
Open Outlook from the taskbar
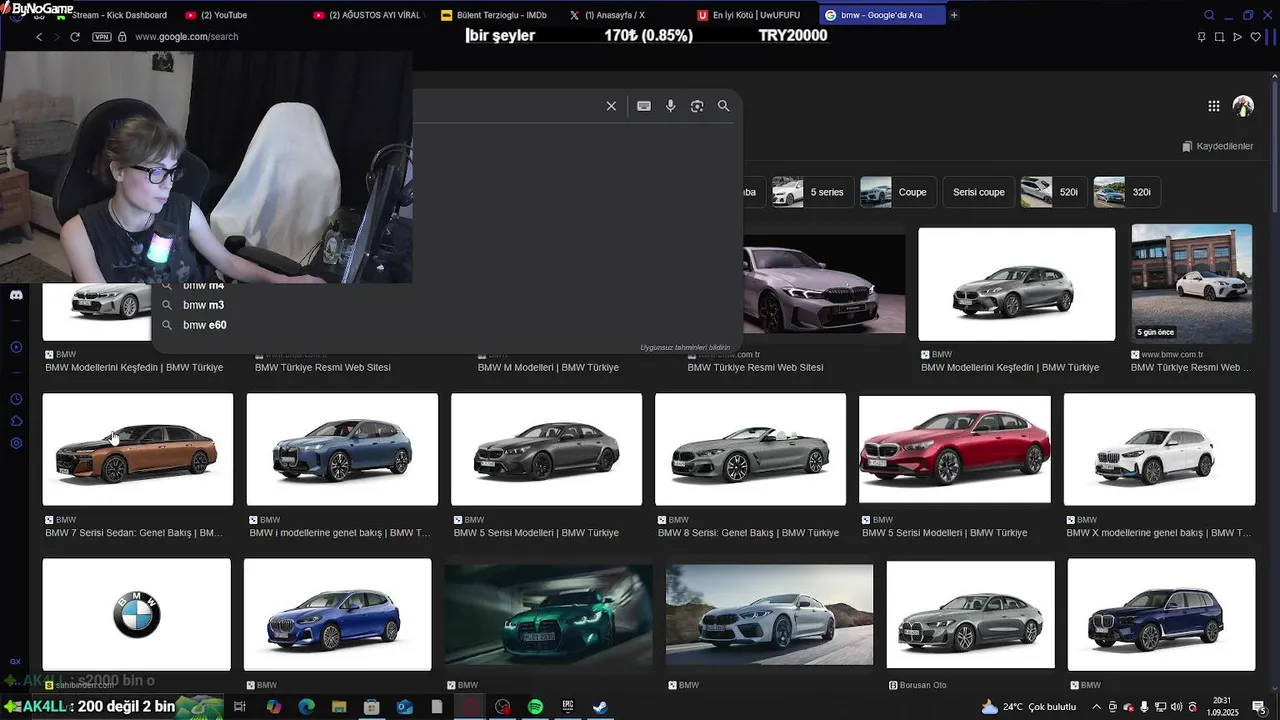point(404,707)
